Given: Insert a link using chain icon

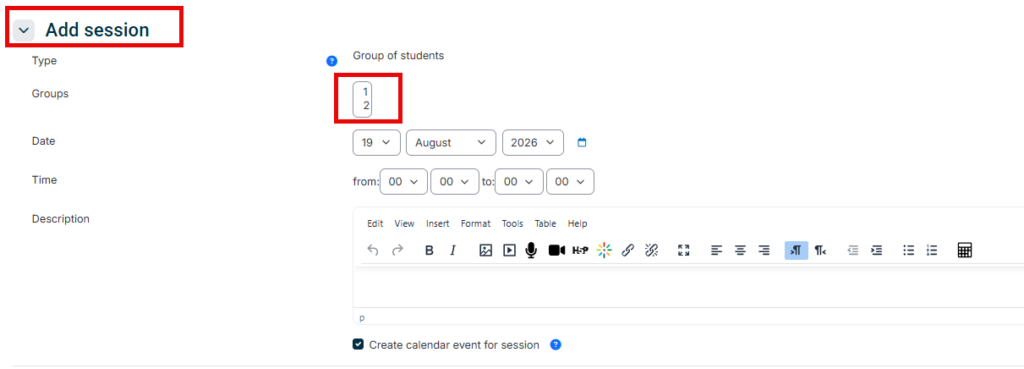Looking at the screenshot, I should pyautogui.click(x=628, y=250).
